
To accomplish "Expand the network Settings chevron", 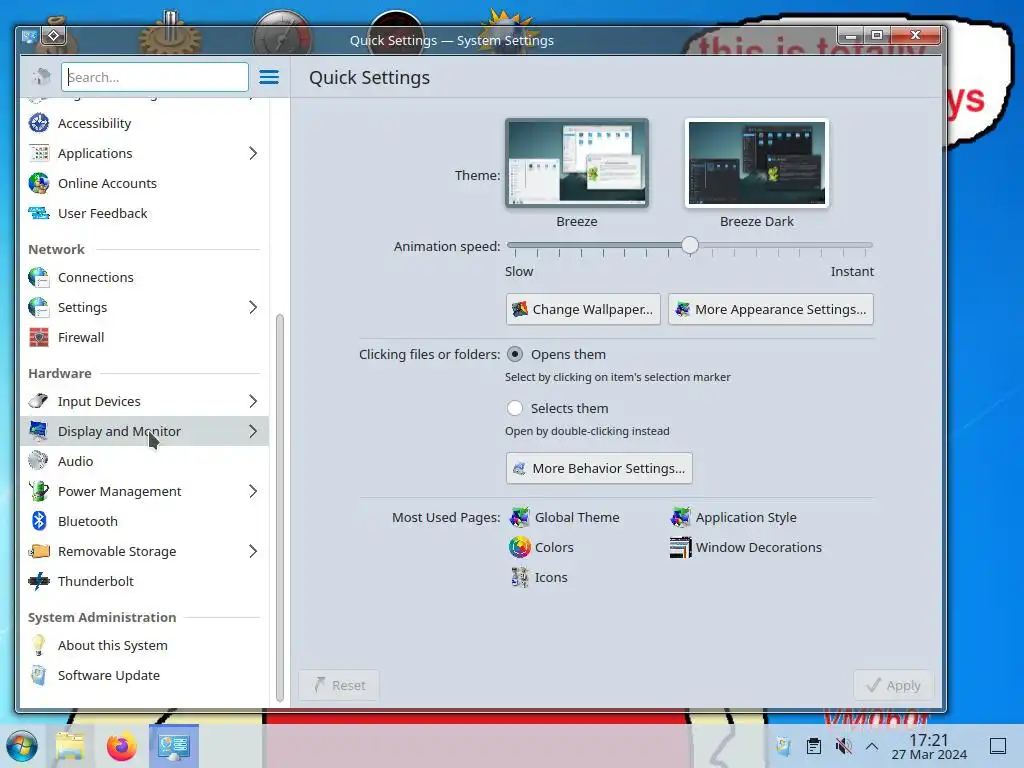I will click(253, 307).
